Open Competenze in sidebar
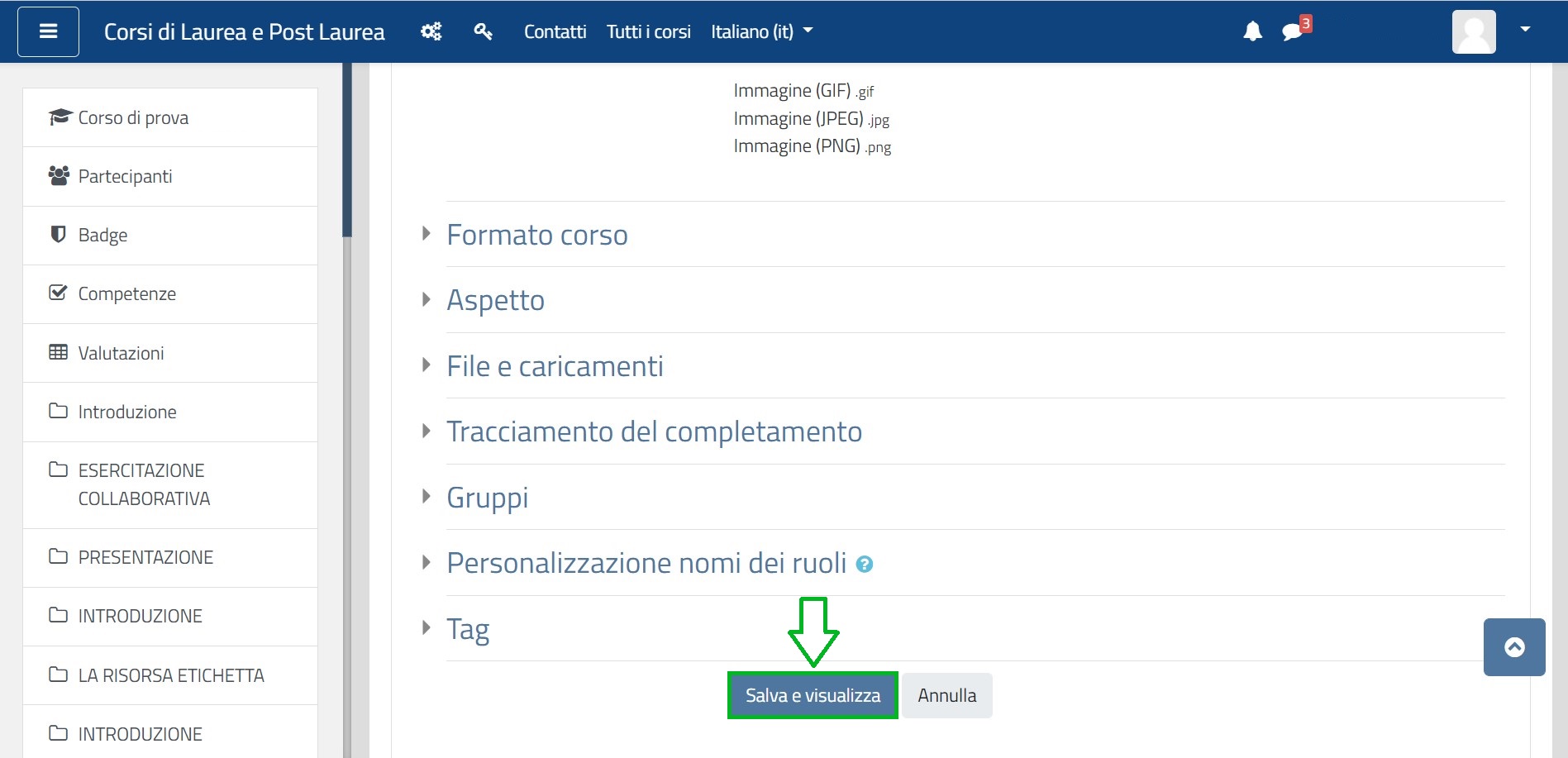 click(170, 293)
